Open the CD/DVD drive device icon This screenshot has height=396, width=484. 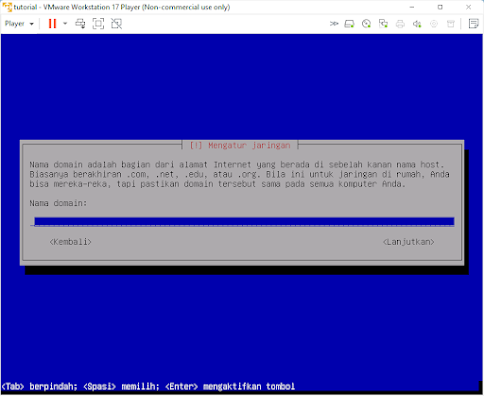coord(366,24)
